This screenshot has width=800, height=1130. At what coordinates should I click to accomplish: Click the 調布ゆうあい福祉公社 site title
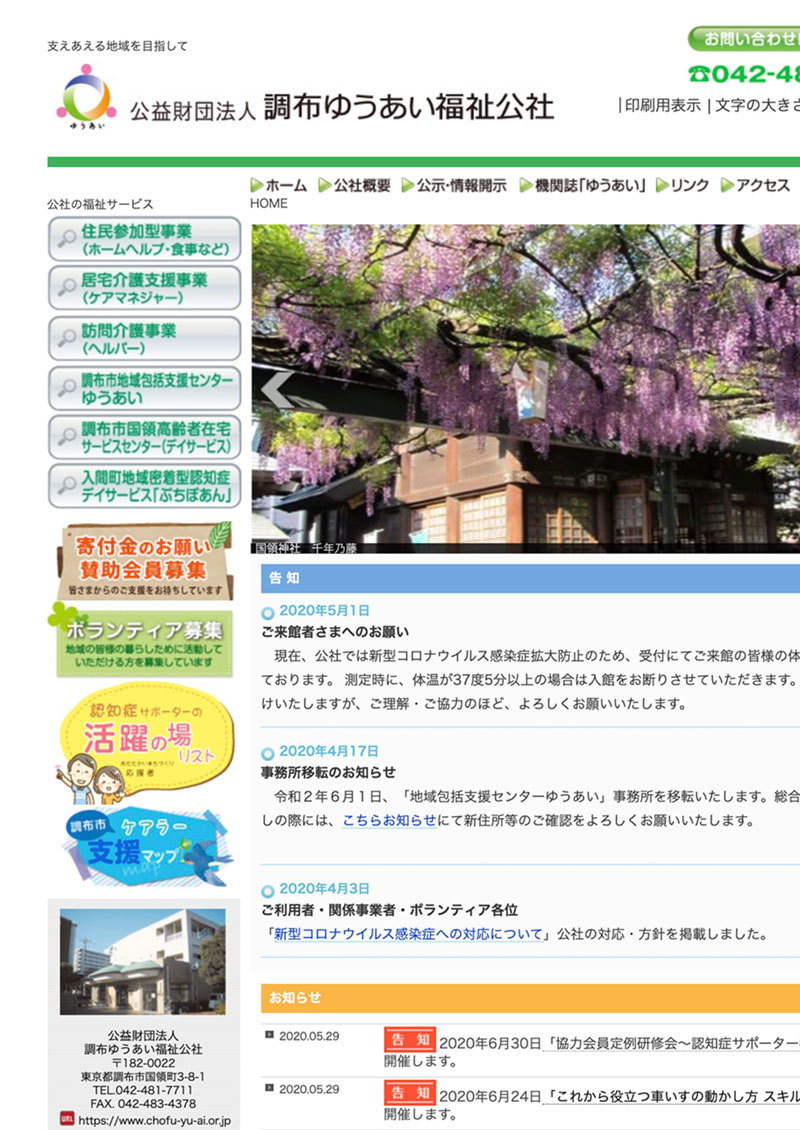point(408,107)
